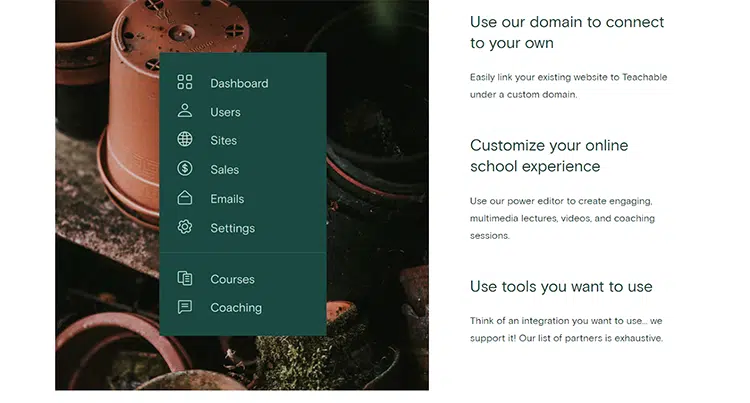Viewport: 750px width, 403px height.
Task: Select the Users text in the menu
Action: tap(225, 112)
